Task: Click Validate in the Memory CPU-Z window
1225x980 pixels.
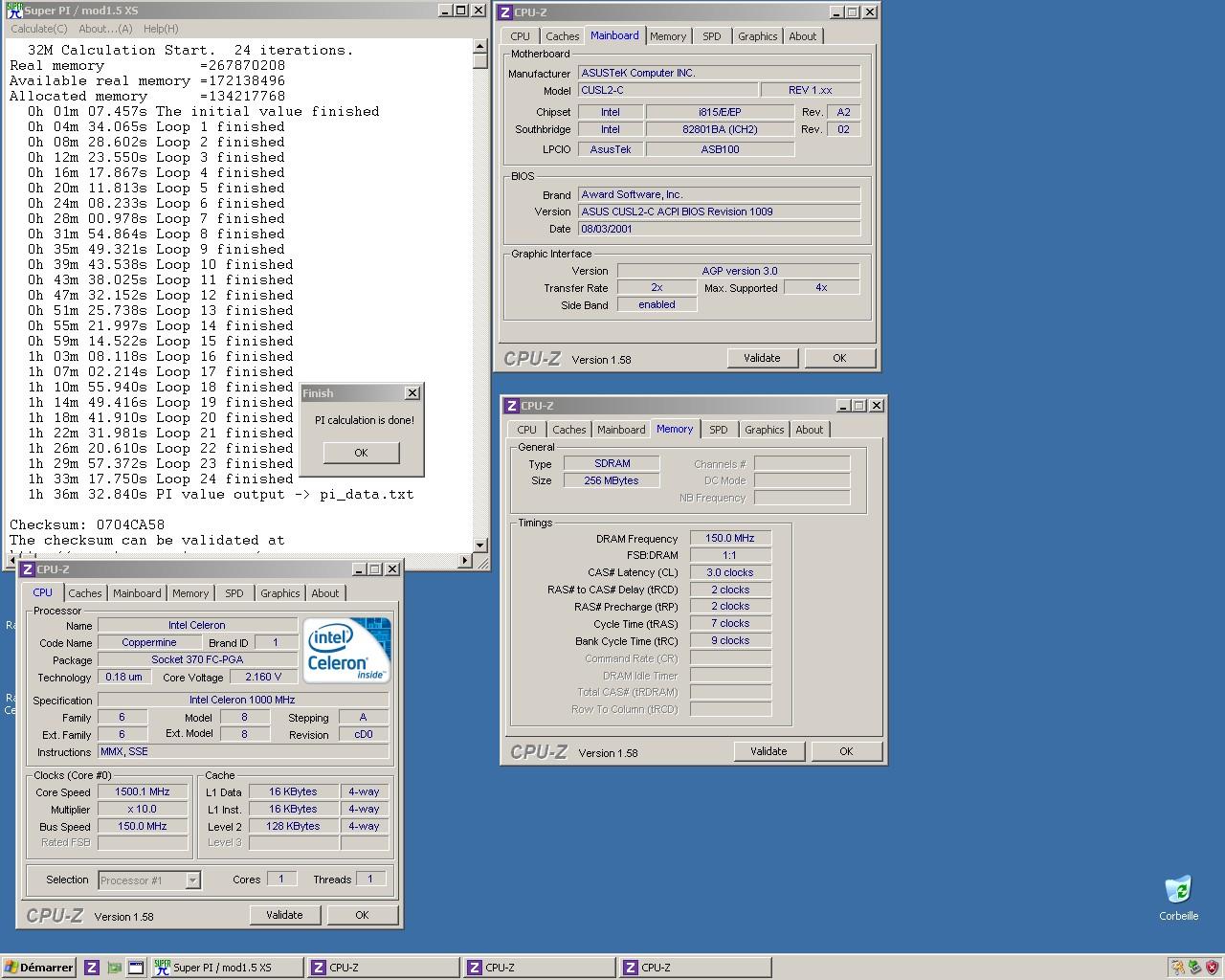Action: (x=768, y=751)
